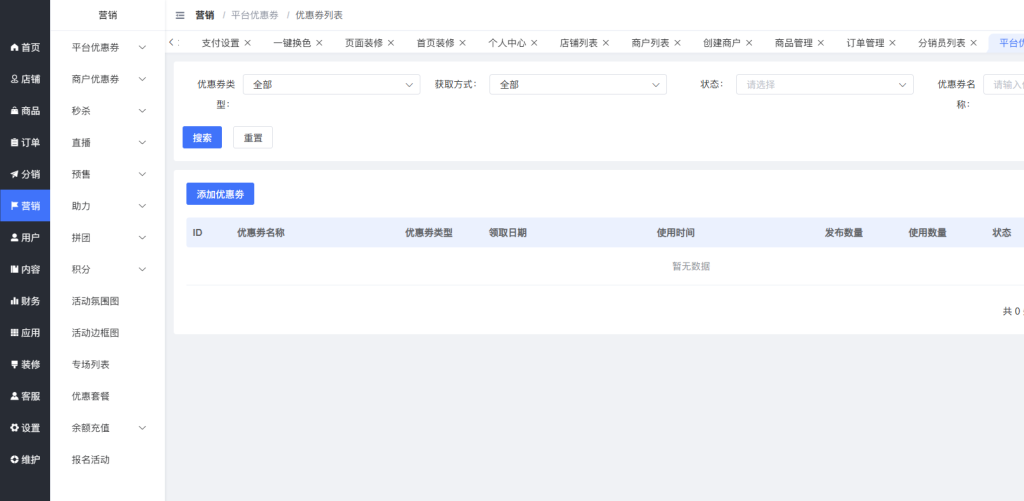Close the 支付设置 tab
Viewport: 1024px width, 501px height.
[x=248, y=42]
